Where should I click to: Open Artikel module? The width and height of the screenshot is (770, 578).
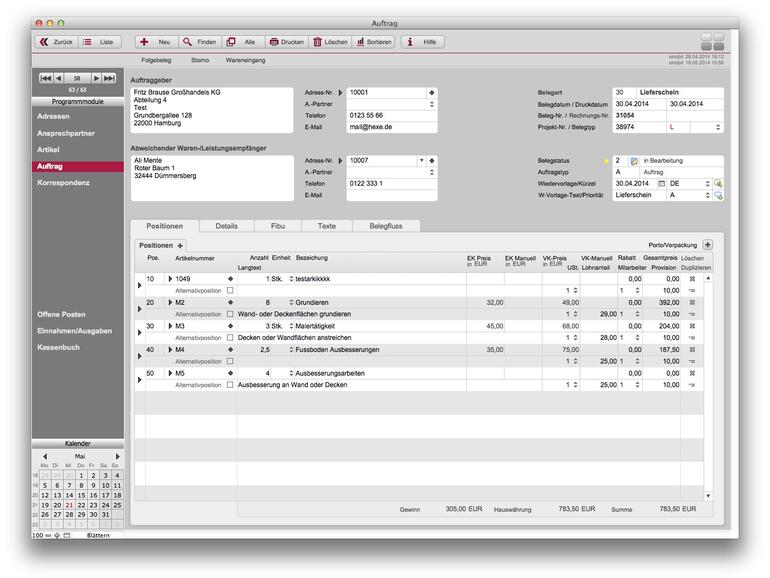coord(48,150)
